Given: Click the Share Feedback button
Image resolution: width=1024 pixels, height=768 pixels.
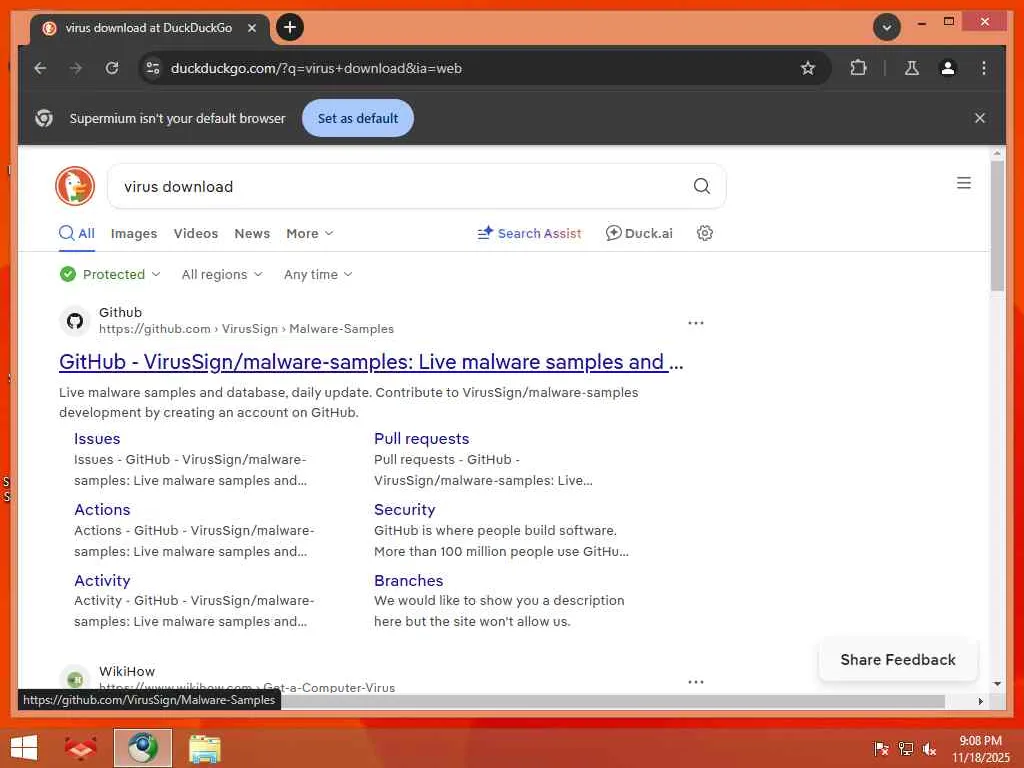Looking at the screenshot, I should coord(898,660).
